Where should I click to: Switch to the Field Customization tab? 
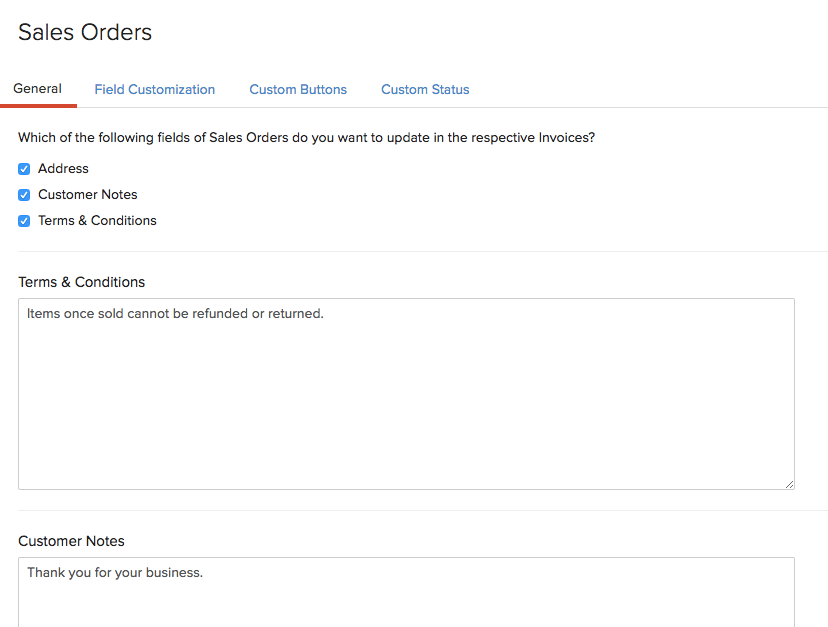tap(154, 89)
